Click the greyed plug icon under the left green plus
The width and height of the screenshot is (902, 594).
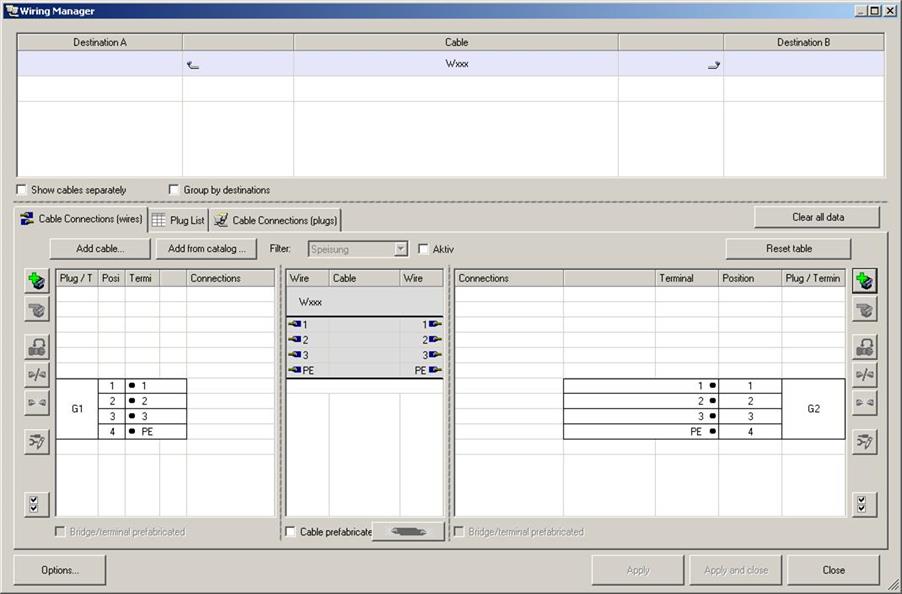click(x=37, y=310)
